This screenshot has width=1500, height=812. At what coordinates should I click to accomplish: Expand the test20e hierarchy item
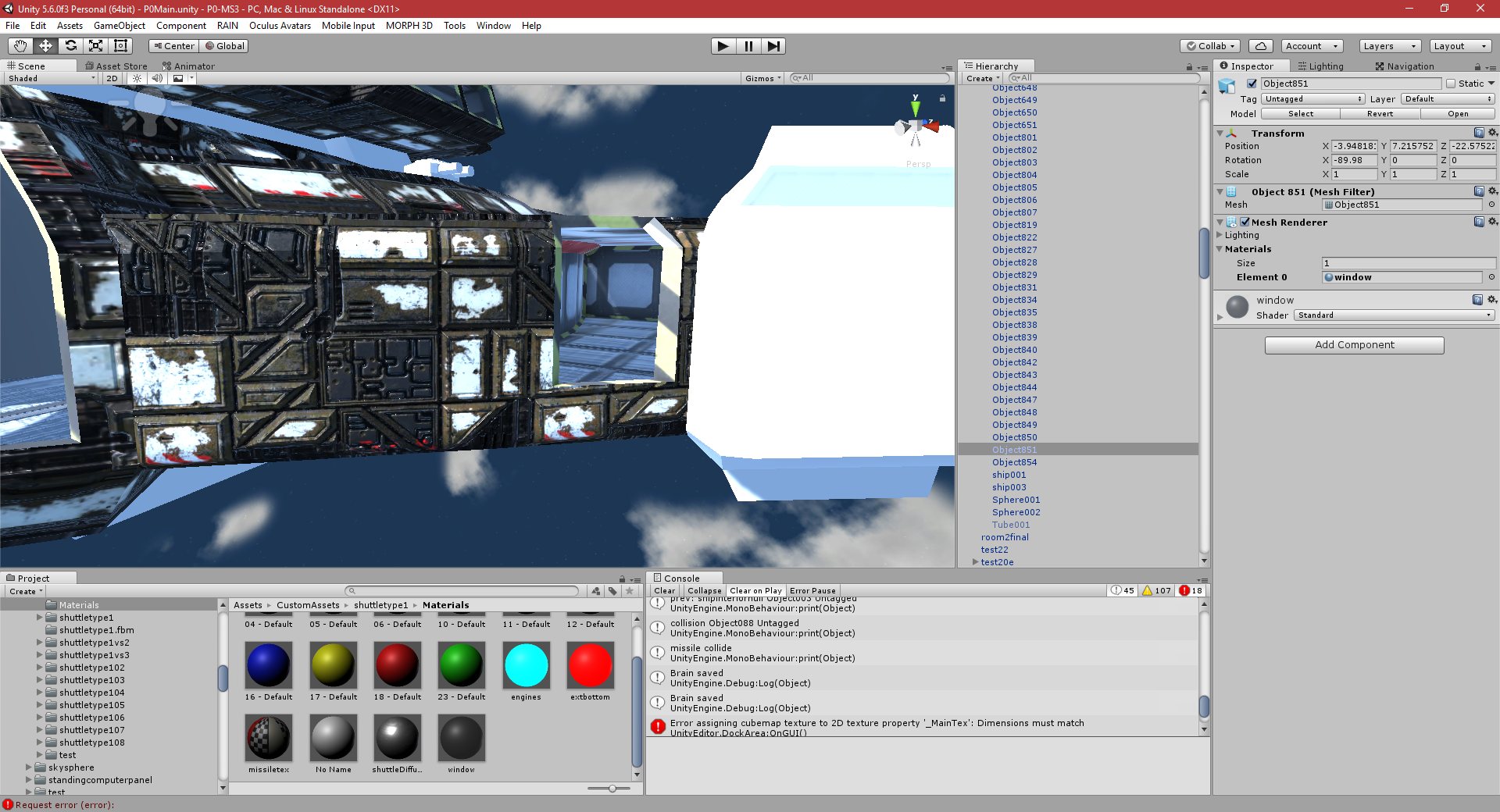[x=975, y=561]
